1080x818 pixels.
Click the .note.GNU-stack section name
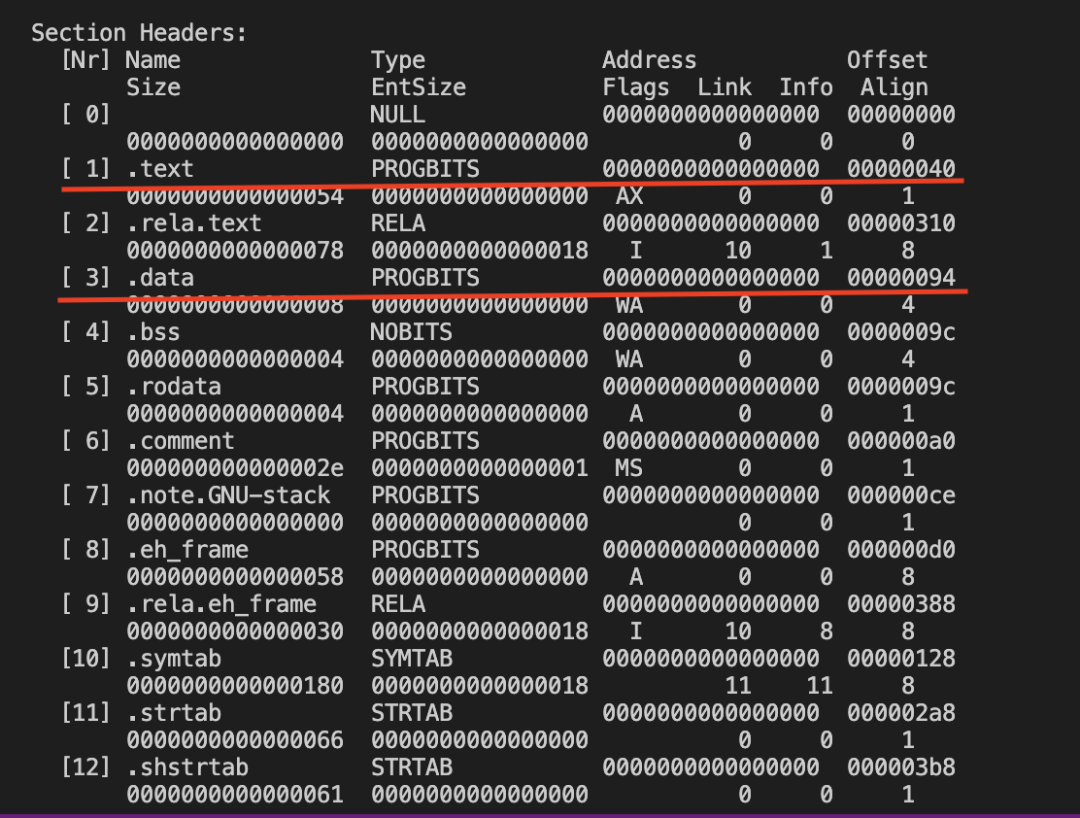click(x=228, y=495)
